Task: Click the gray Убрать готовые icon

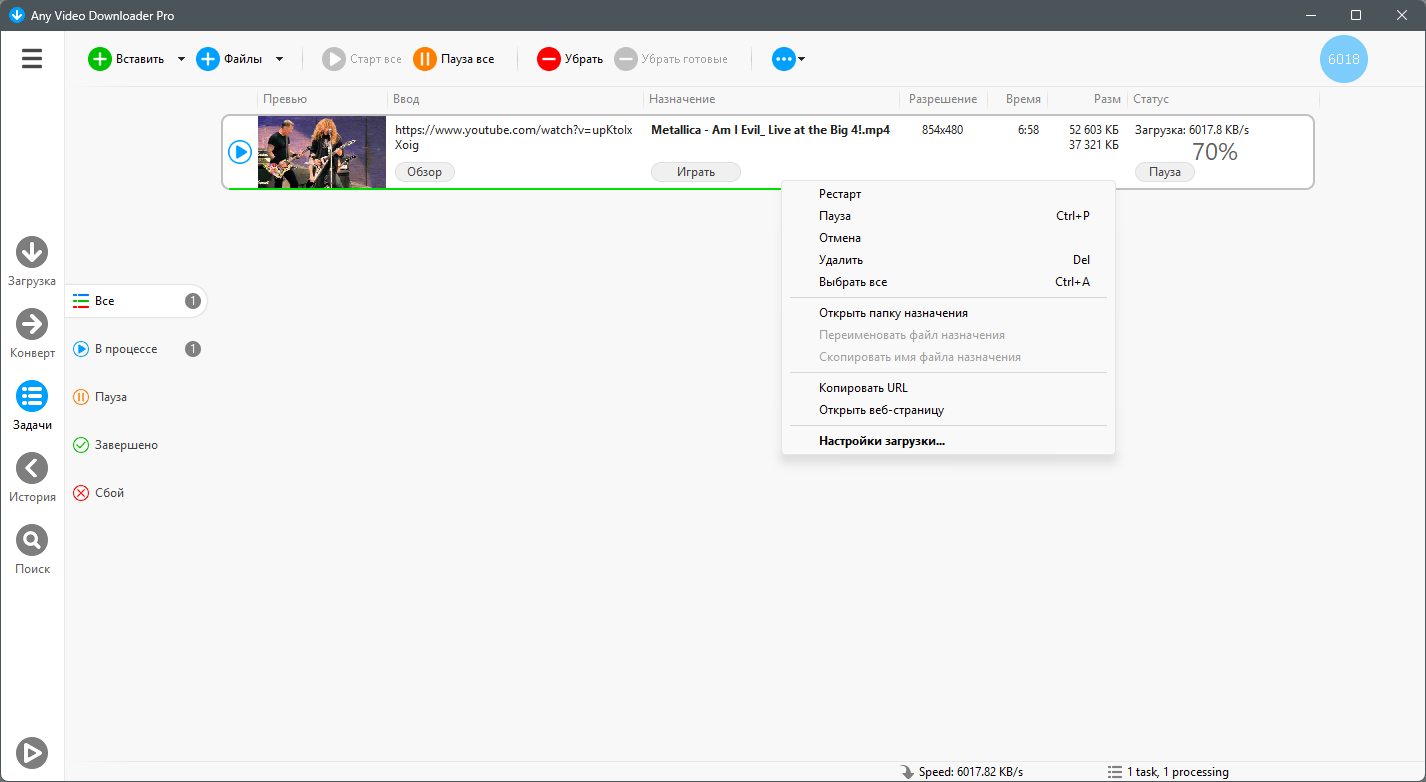Action: coord(625,59)
